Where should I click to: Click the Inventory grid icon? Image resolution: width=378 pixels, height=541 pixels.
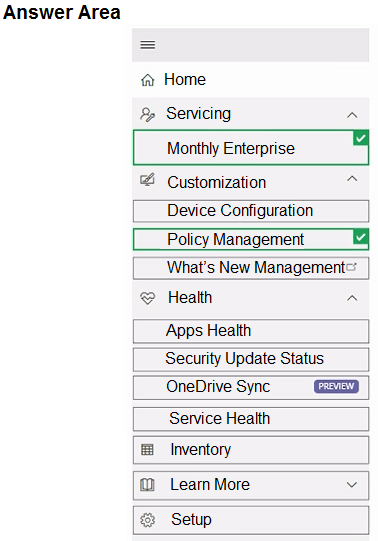pyautogui.click(x=147, y=450)
